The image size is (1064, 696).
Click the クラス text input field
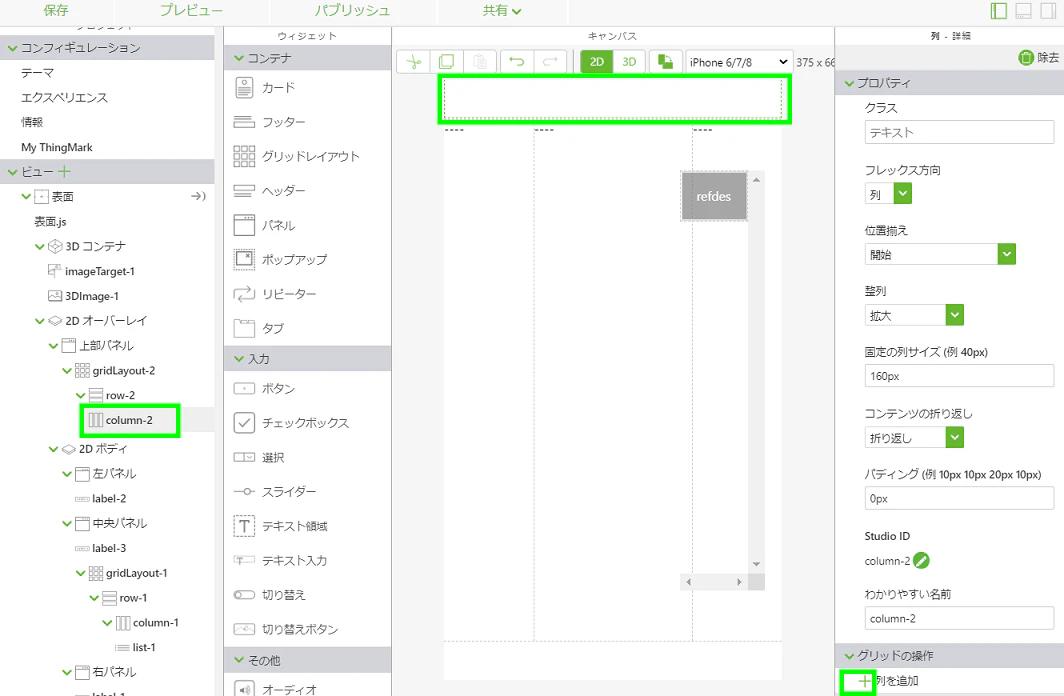pos(959,132)
